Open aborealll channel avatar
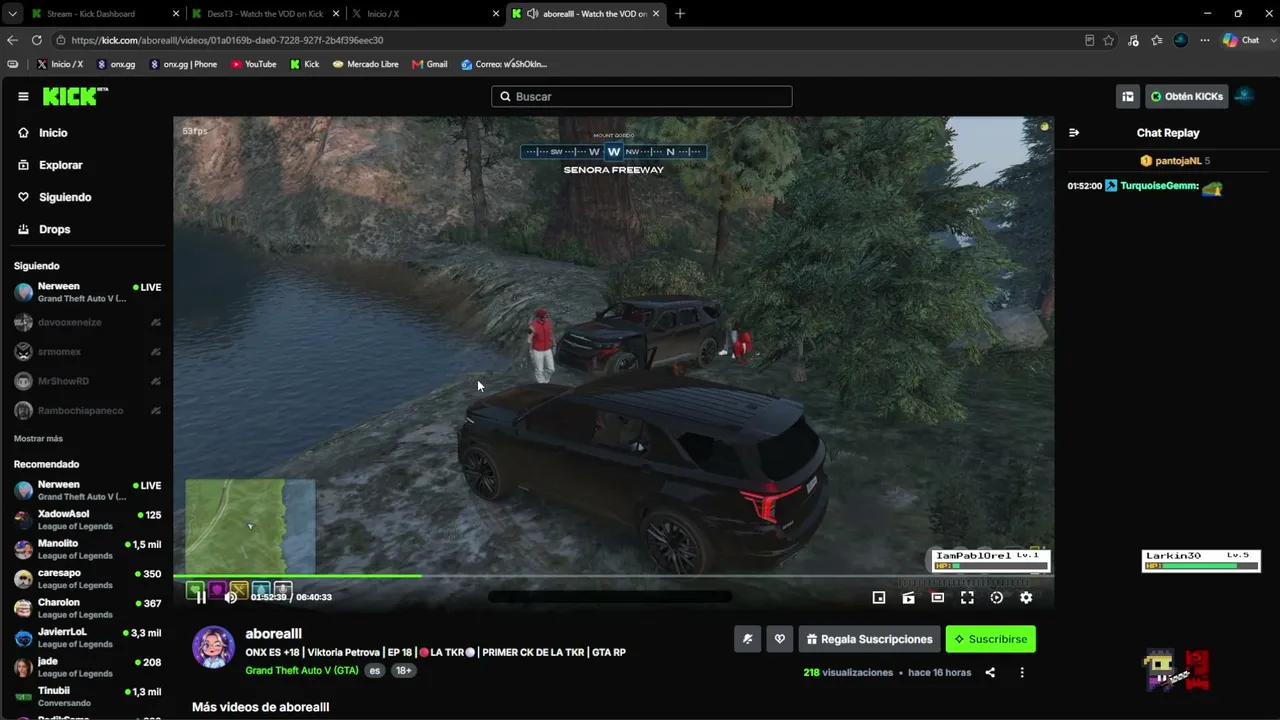Screen dimensions: 1280x720 point(213,648)
